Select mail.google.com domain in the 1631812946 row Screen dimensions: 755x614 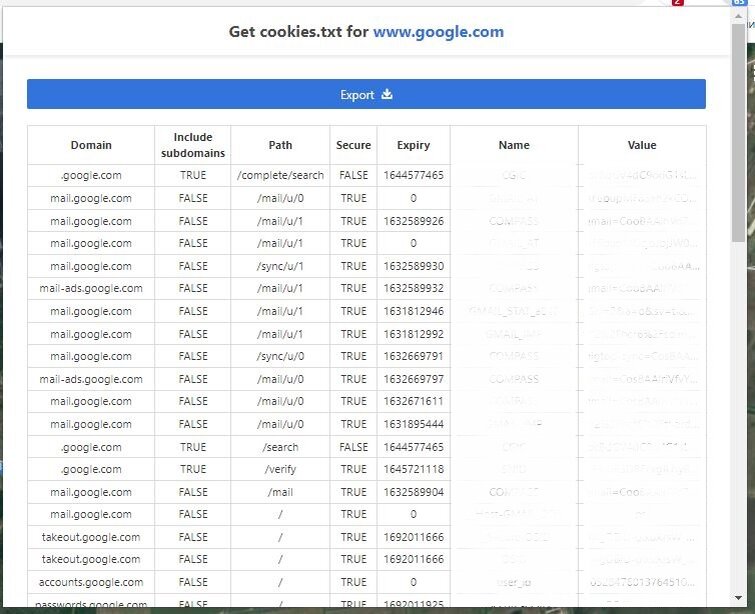pos(91,311)
